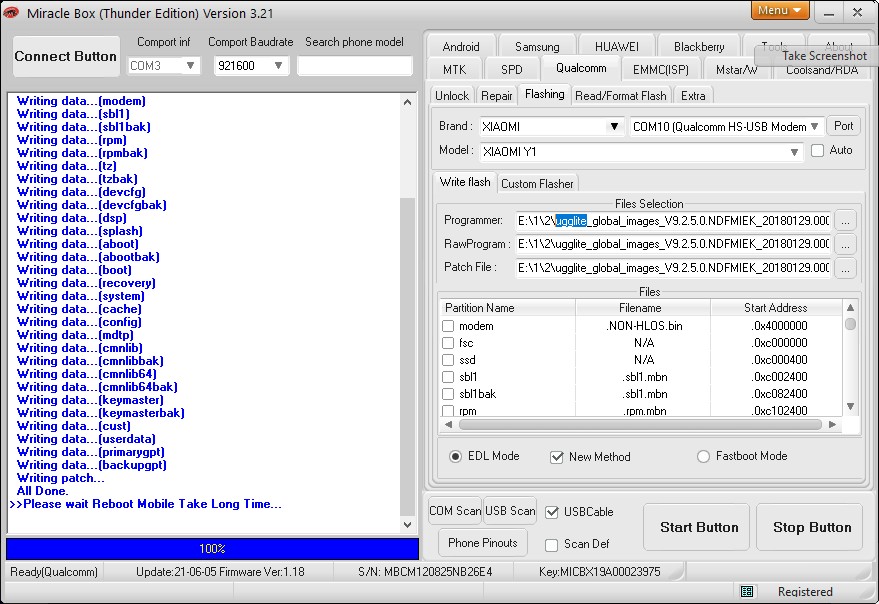Open the Mstar/W tab
879x604 pixels.
click(x=737, y=70)
